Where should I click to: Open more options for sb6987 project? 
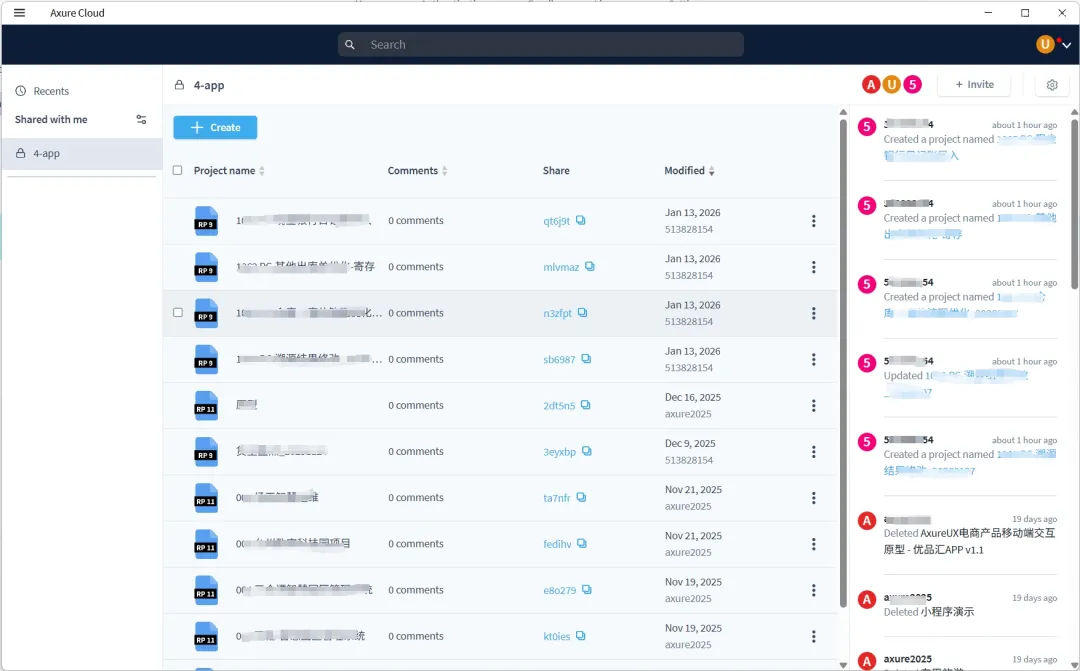pos(813,360)
